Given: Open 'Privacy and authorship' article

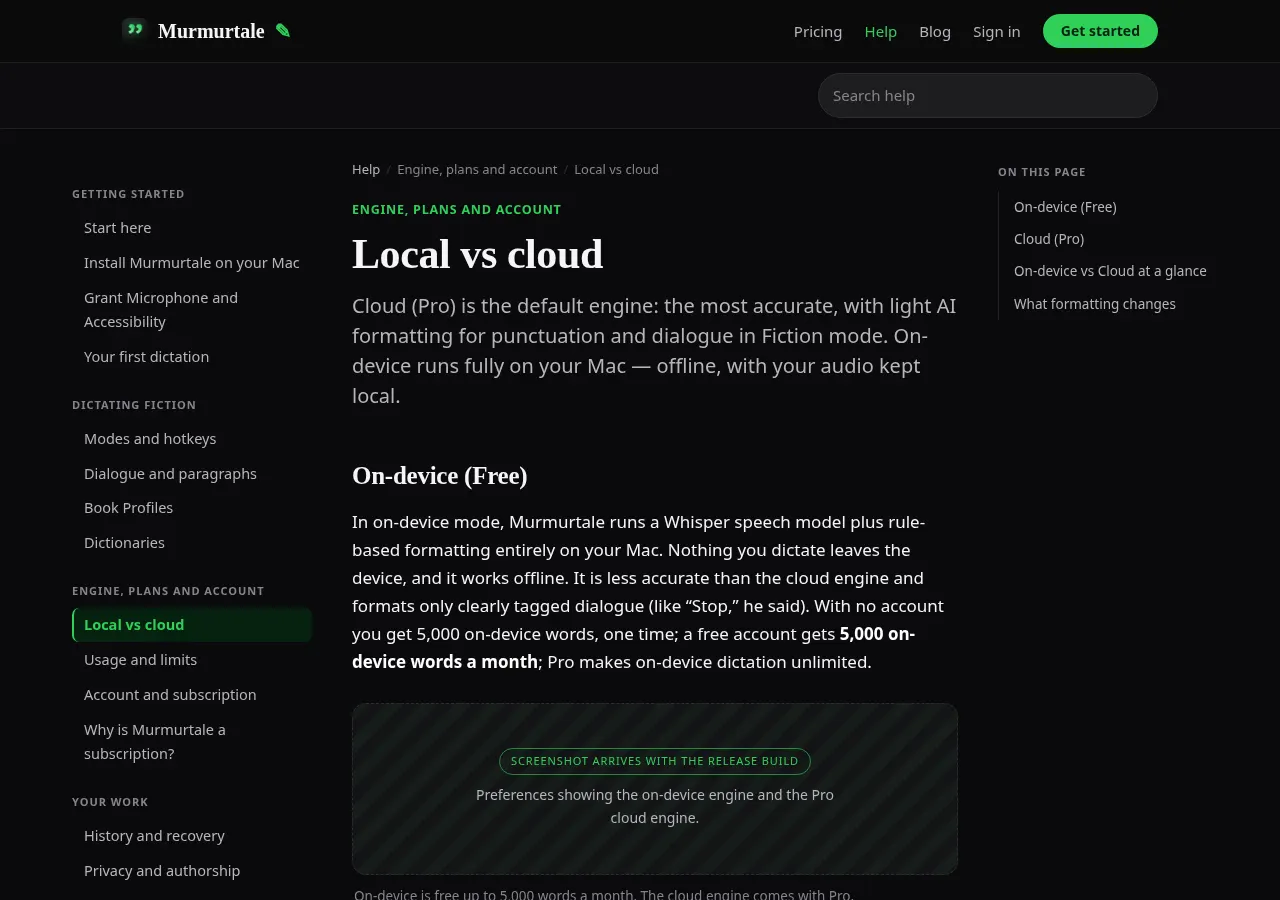Looking at the screenshot, I should pyautogui.click(x=192, y=871).
